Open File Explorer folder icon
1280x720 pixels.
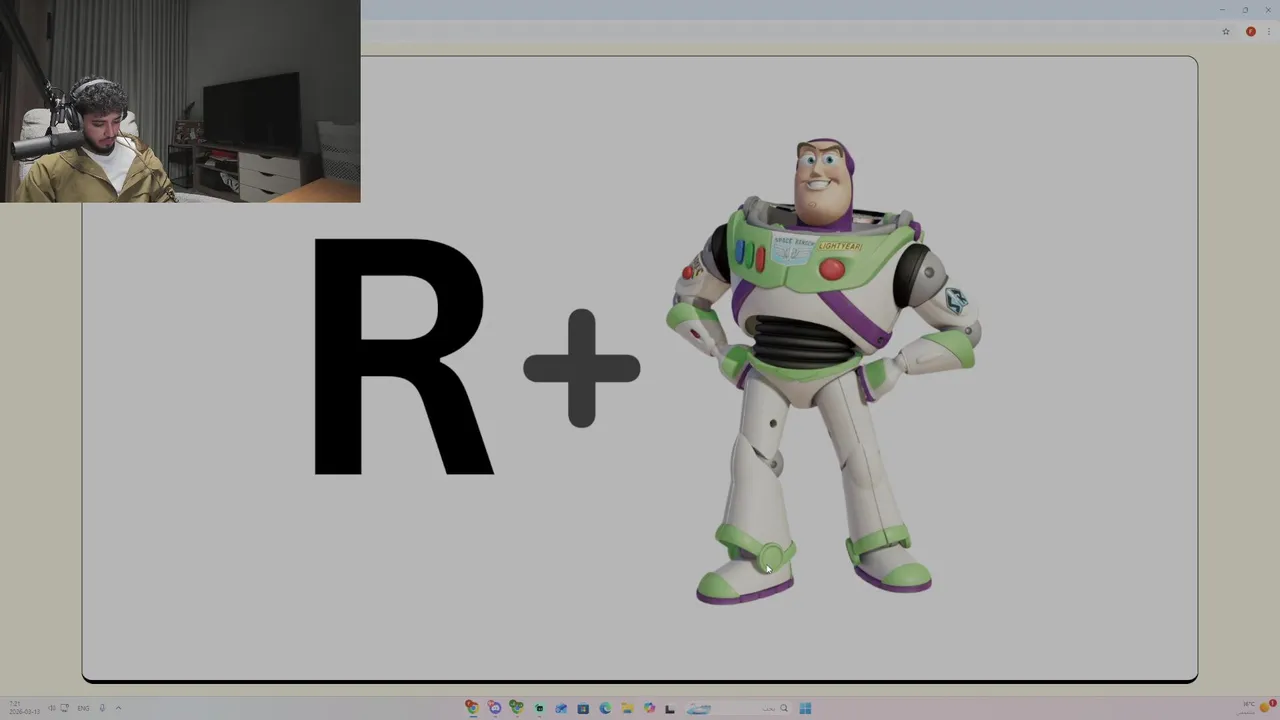627,708
